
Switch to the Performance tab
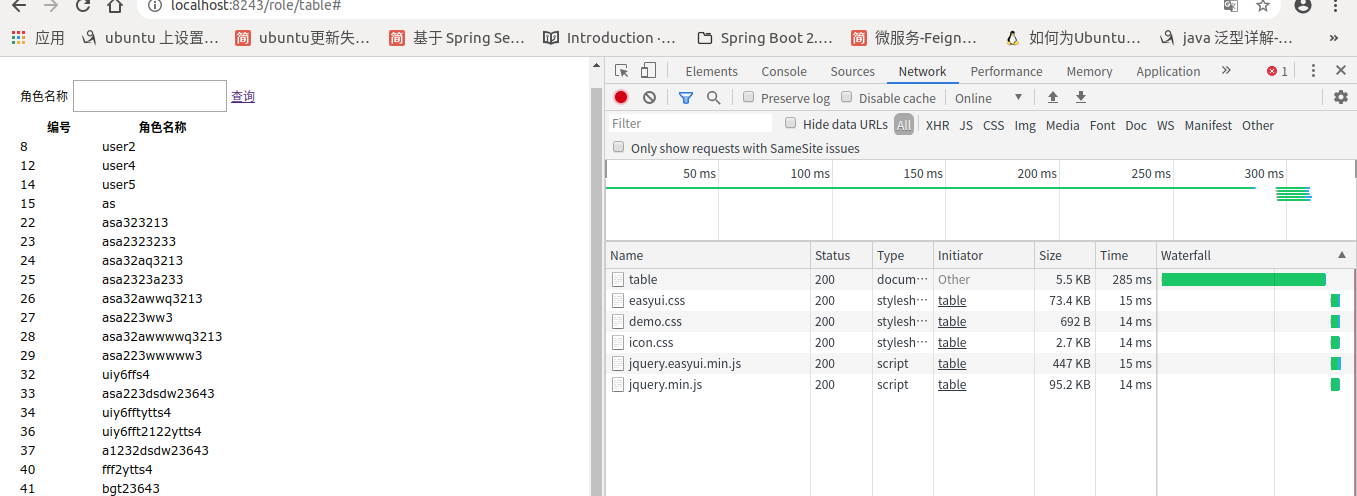(1006, 71)
